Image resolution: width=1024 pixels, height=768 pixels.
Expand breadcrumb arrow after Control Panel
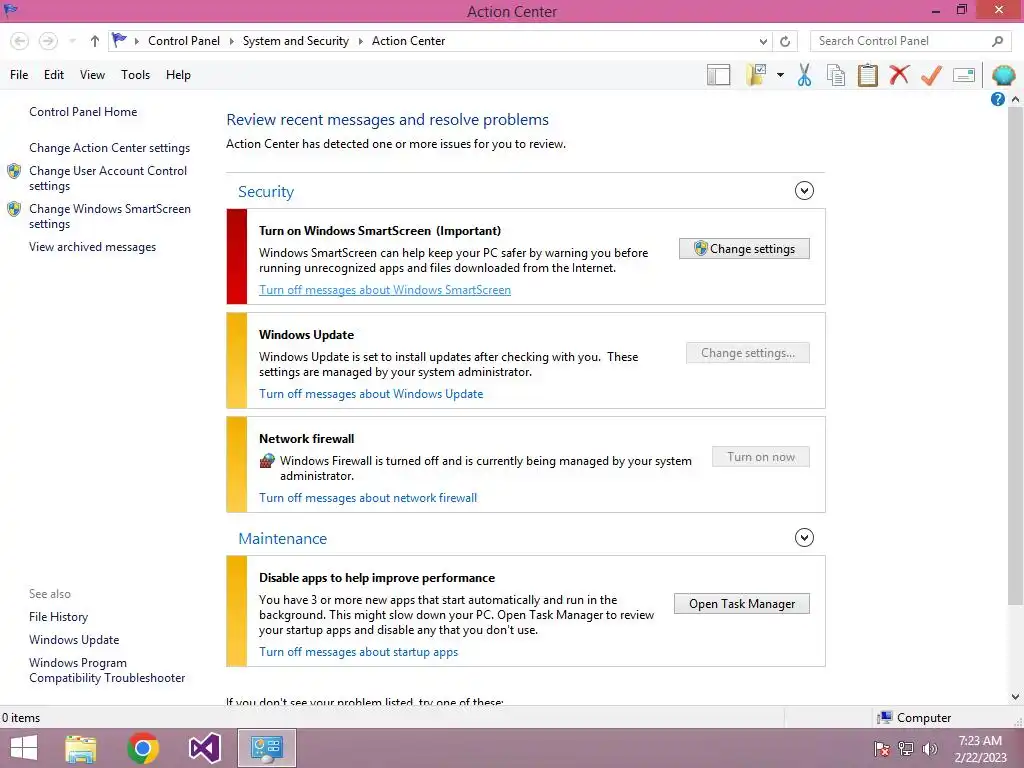231,41
